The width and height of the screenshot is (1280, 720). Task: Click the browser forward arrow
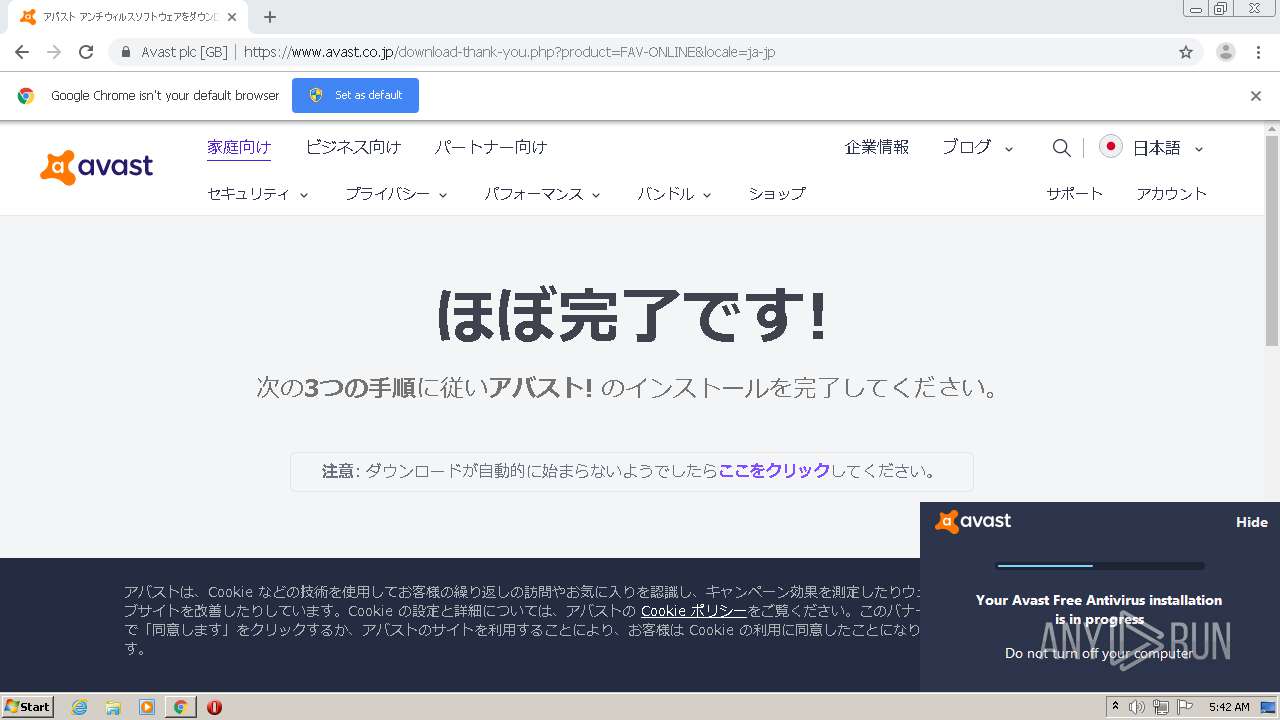(54, 52)
